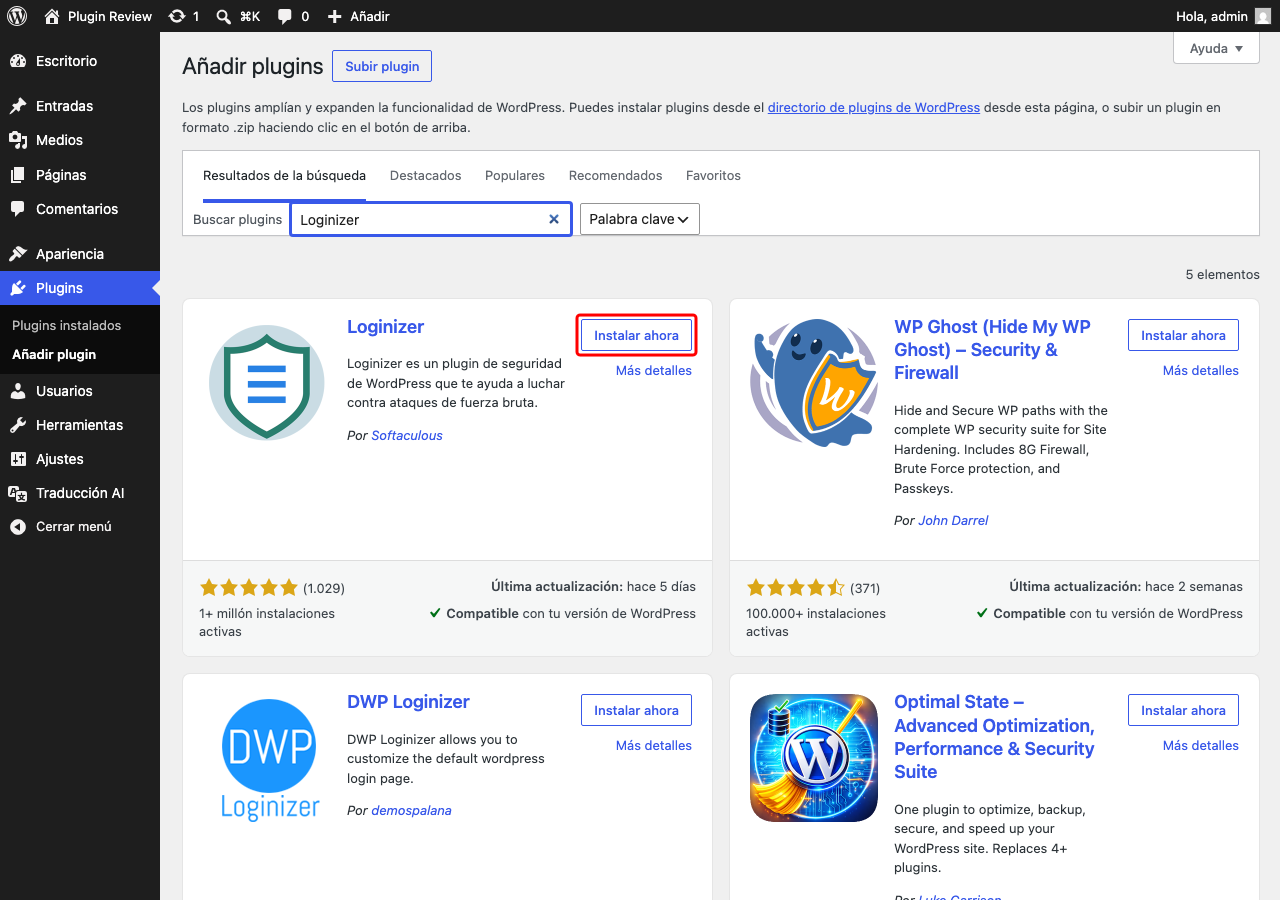Click the Ajustes settings icon
The width and height of the screenshot is (1280, 900).
click(x=18, y=459)
